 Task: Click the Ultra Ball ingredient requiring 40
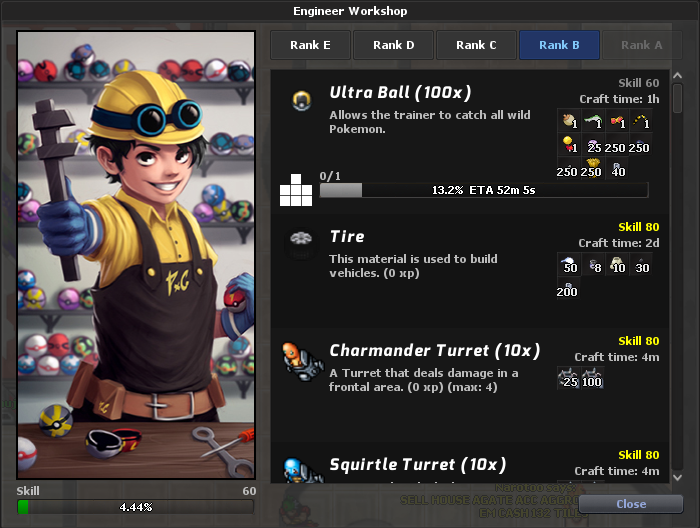pos(617,168)
